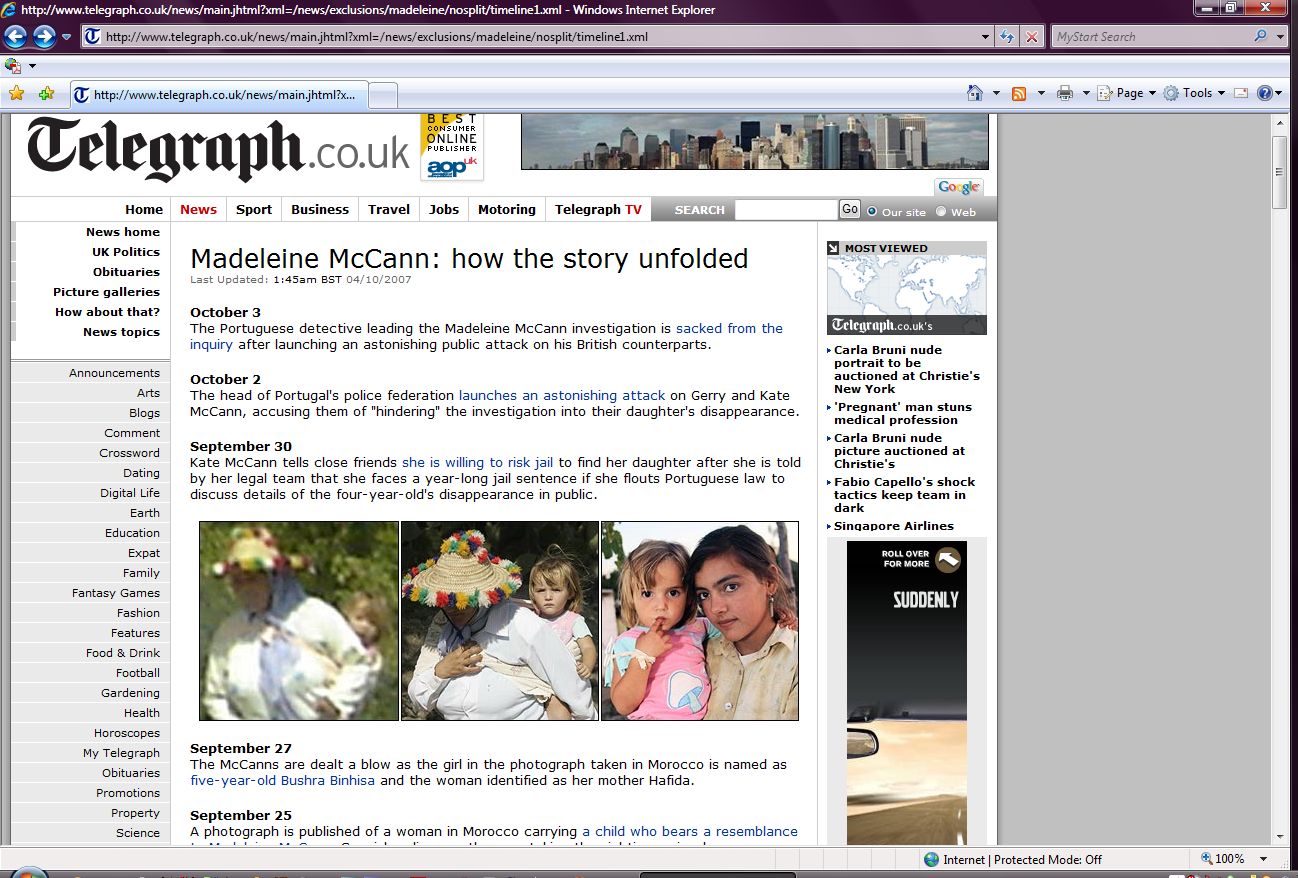This screenshot has width=1298, height=878.
Task: Click the browser Back arrow button
Action: tap(15, 37)
